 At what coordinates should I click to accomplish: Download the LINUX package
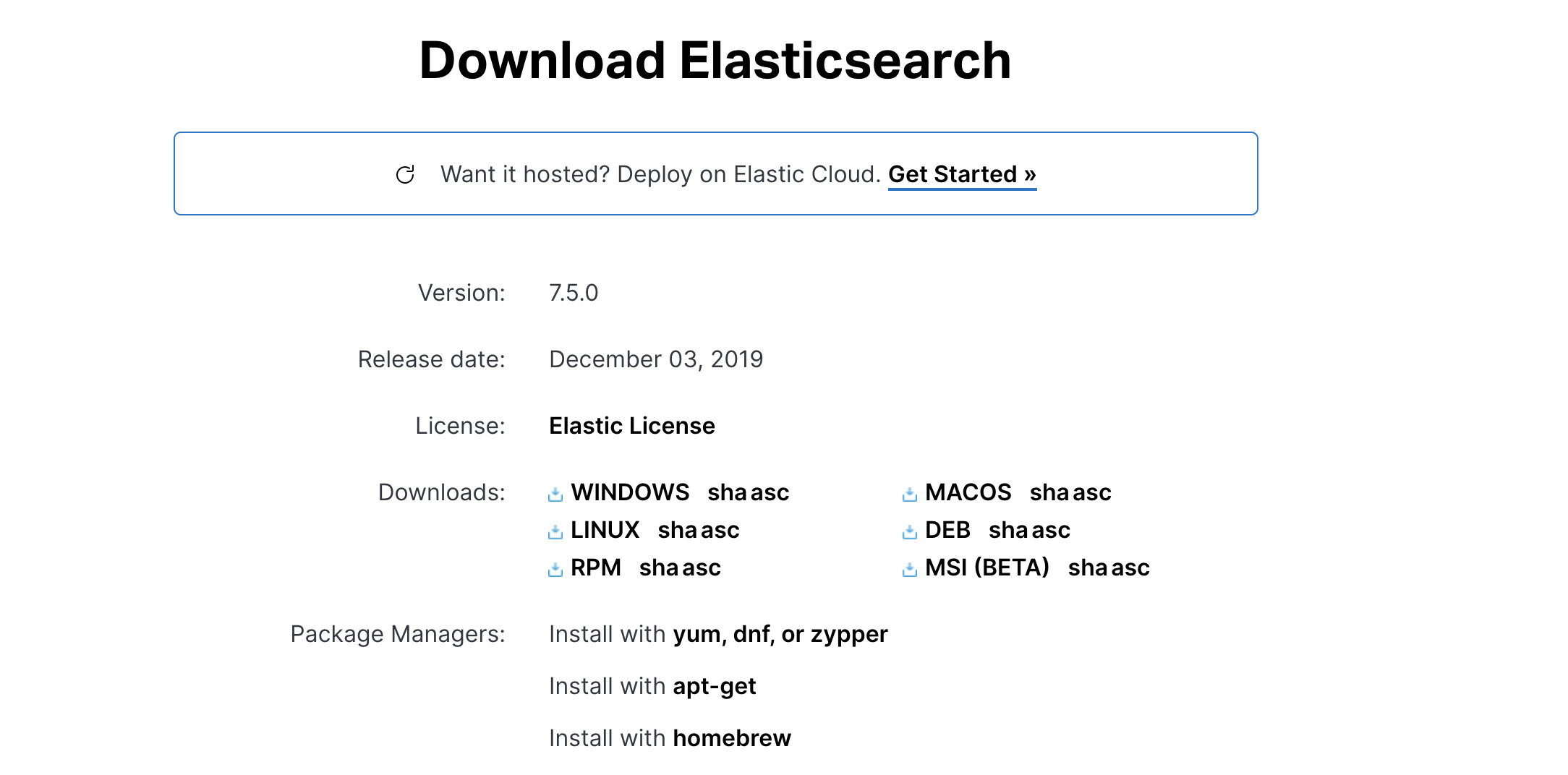click(605, 530)
